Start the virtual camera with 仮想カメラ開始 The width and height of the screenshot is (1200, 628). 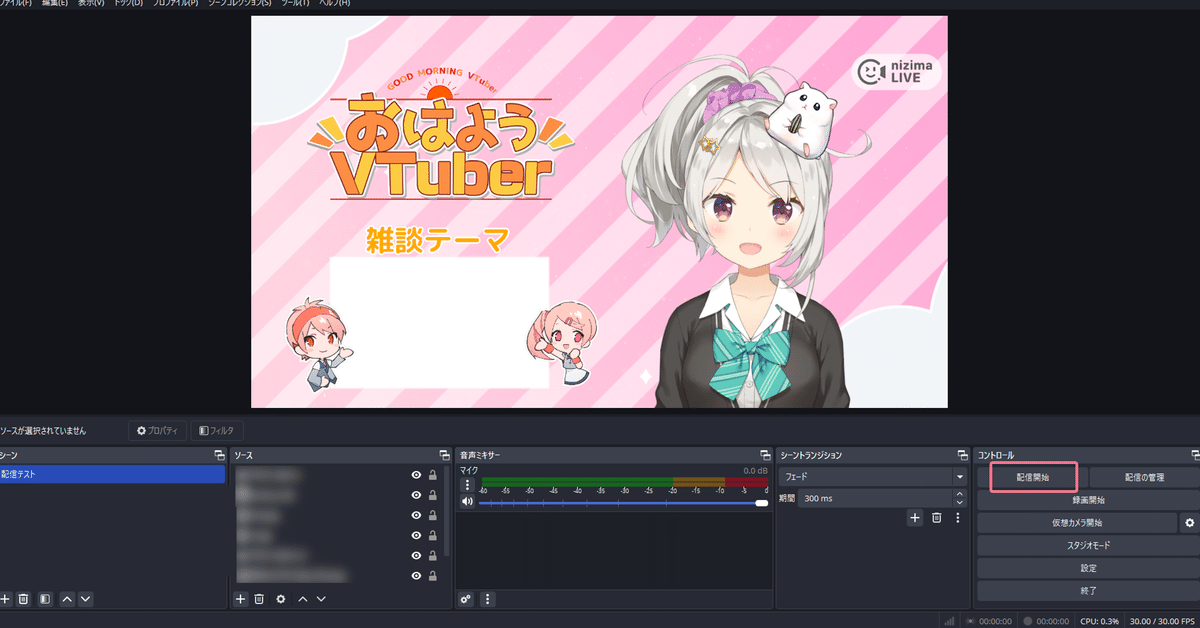click(1077, 522)
